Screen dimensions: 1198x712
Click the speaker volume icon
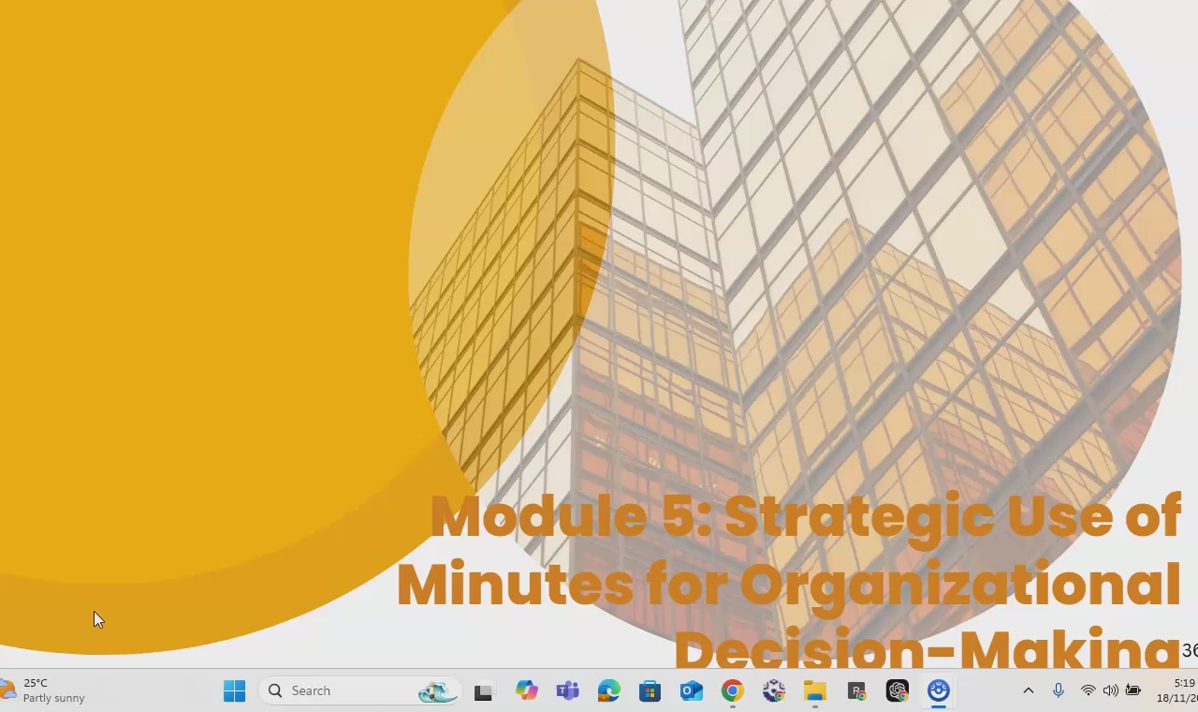click(1110, 691)
